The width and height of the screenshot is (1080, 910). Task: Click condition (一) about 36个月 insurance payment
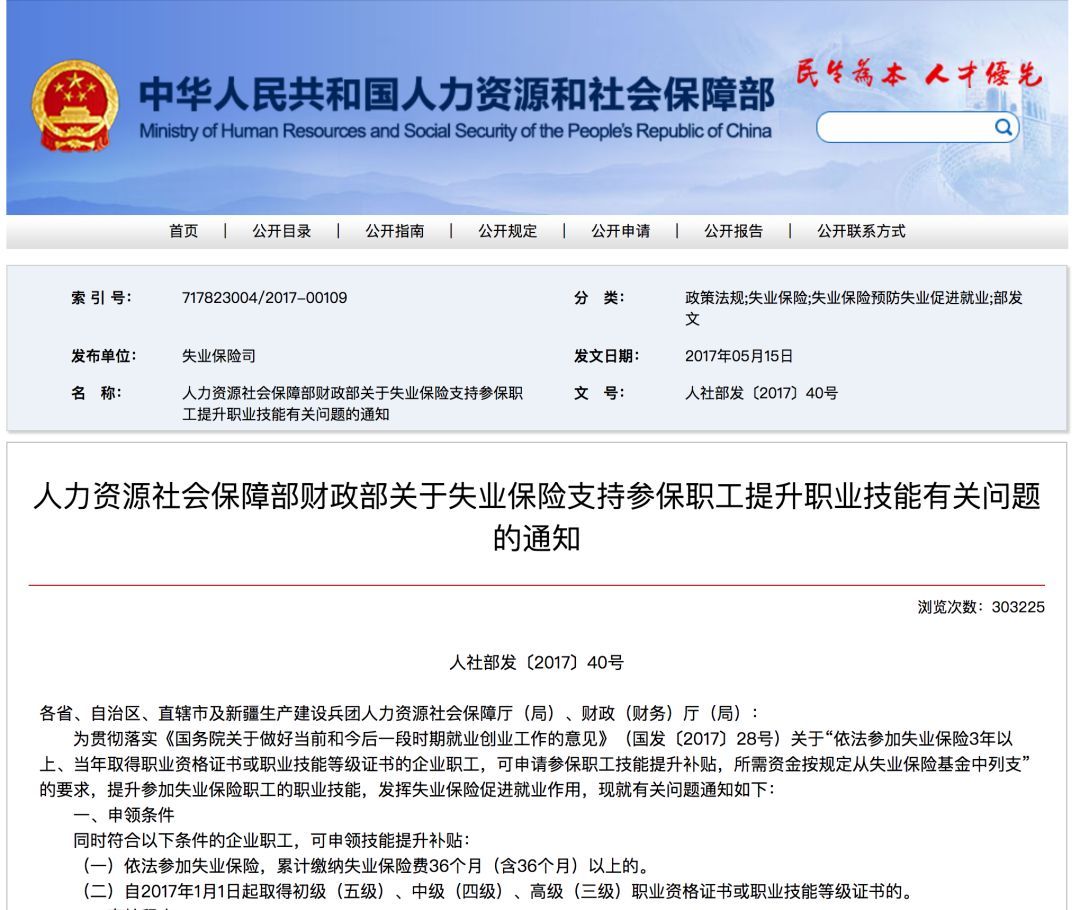(366, 866)
